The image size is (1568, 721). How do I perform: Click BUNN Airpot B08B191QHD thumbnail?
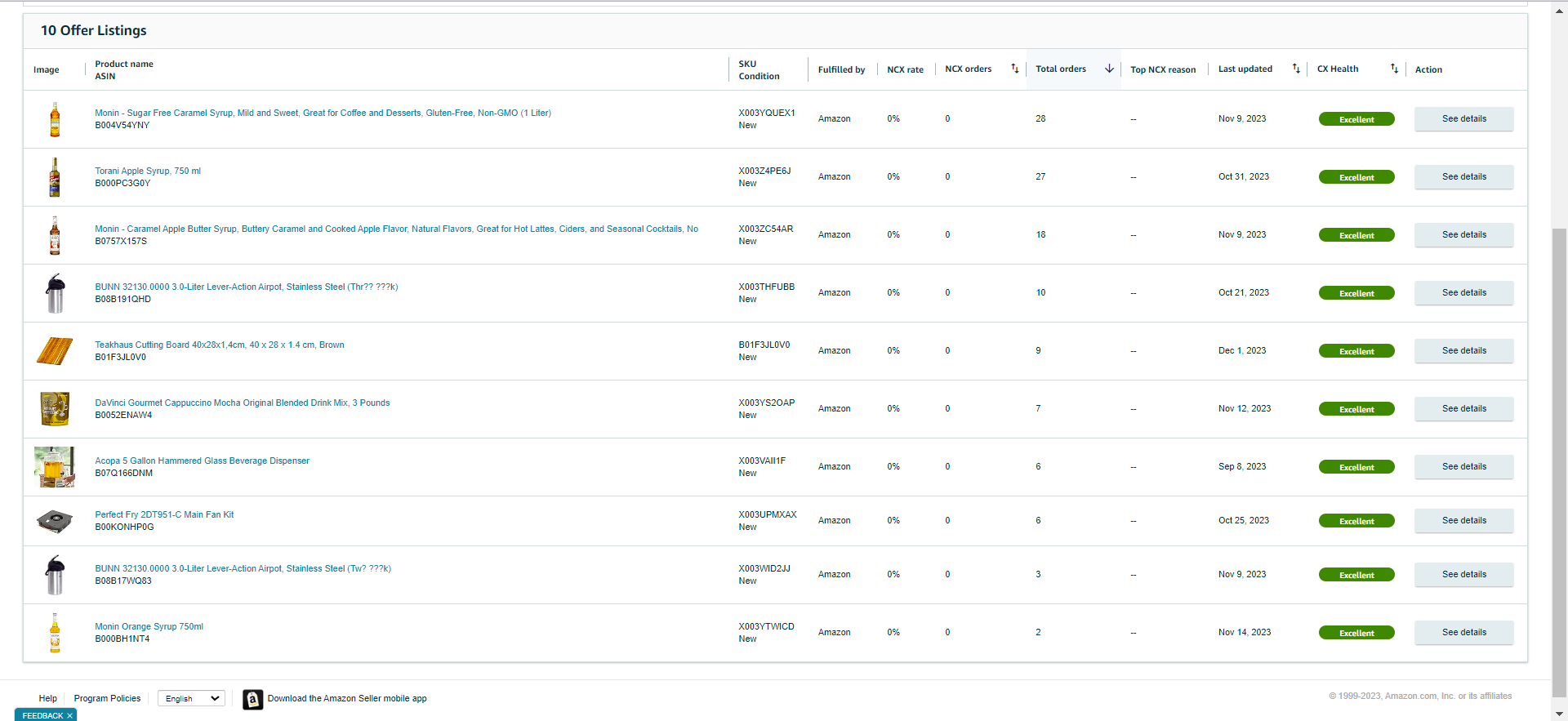click(55, 293)
